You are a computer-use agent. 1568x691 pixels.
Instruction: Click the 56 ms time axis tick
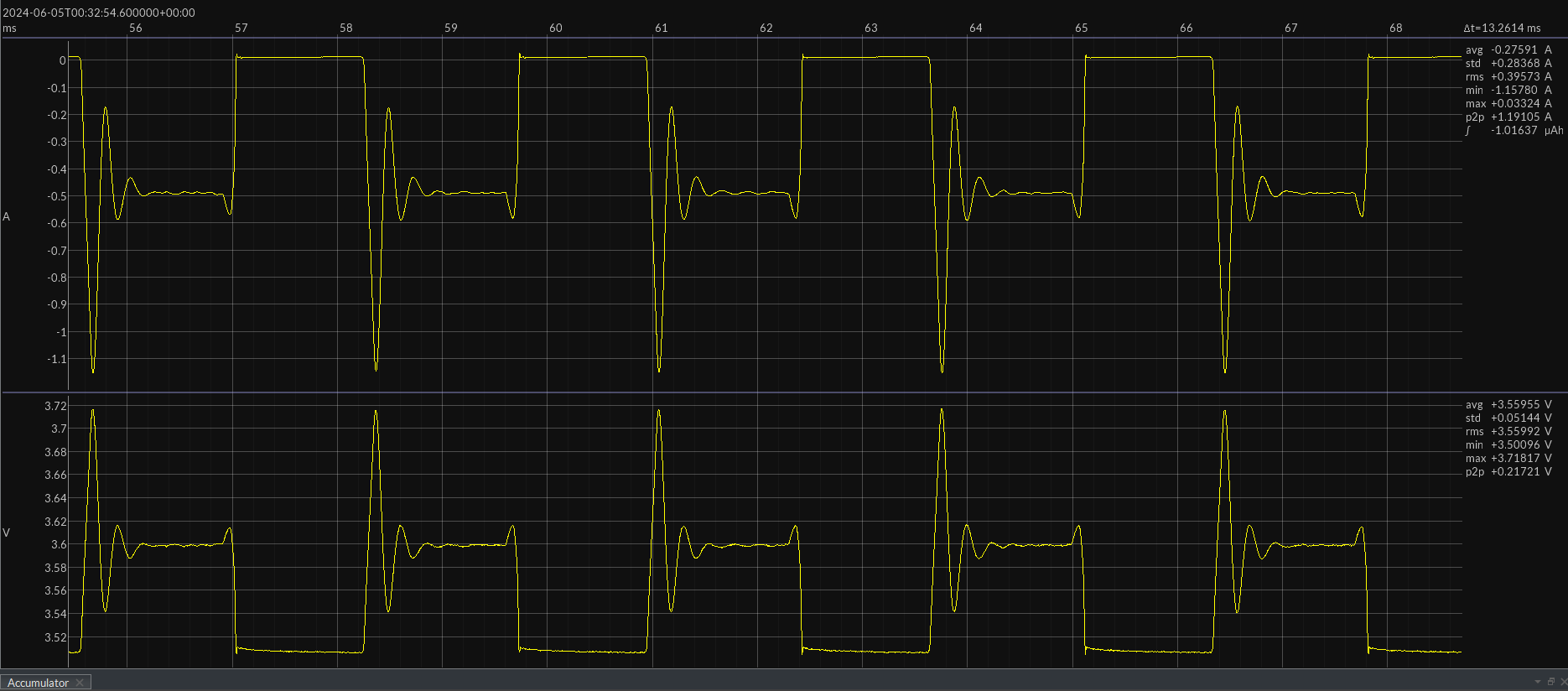(136, 28)
